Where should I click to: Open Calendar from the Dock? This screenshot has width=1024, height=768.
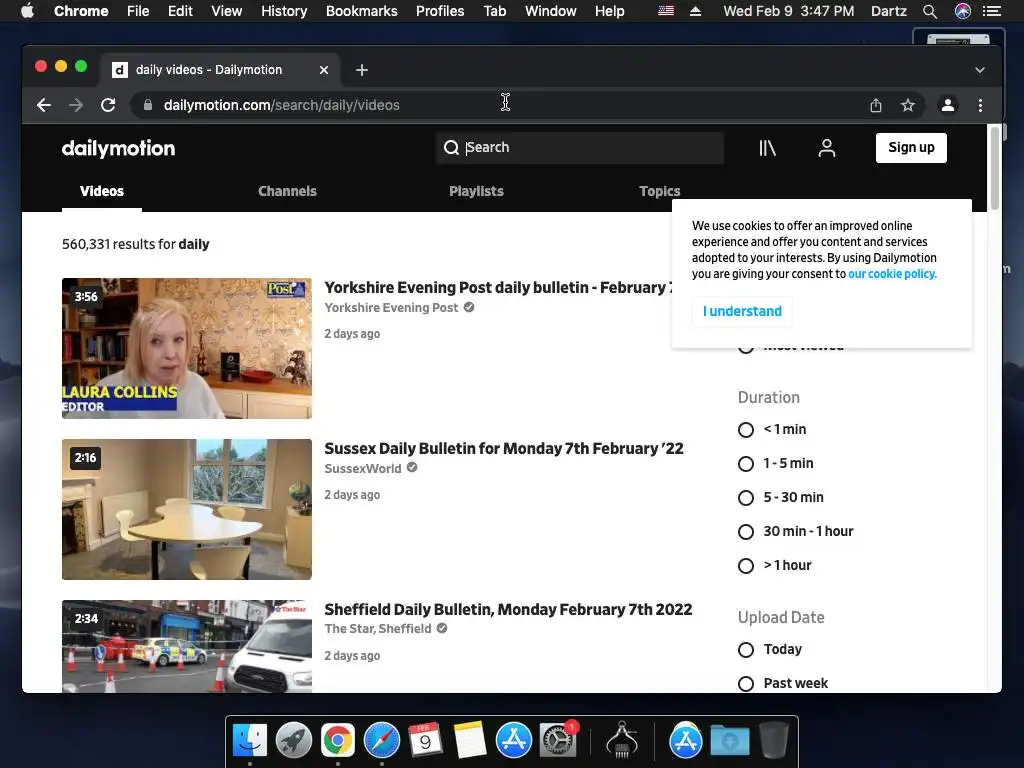[425, 741]
